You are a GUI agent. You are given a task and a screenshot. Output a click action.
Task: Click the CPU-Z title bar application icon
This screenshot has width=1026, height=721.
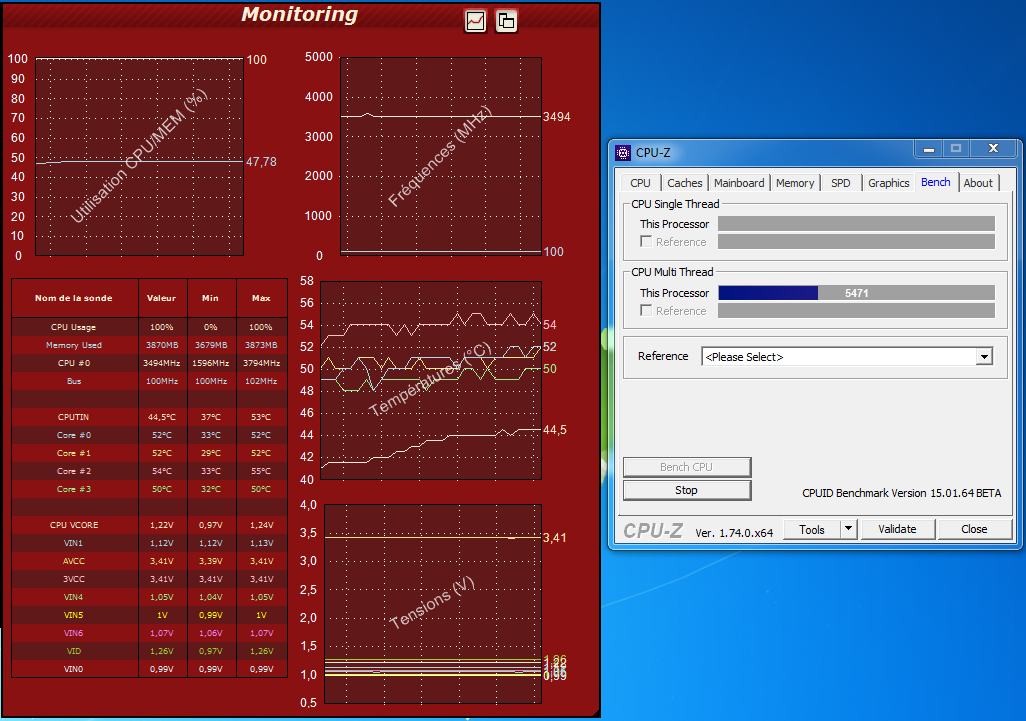622,152
